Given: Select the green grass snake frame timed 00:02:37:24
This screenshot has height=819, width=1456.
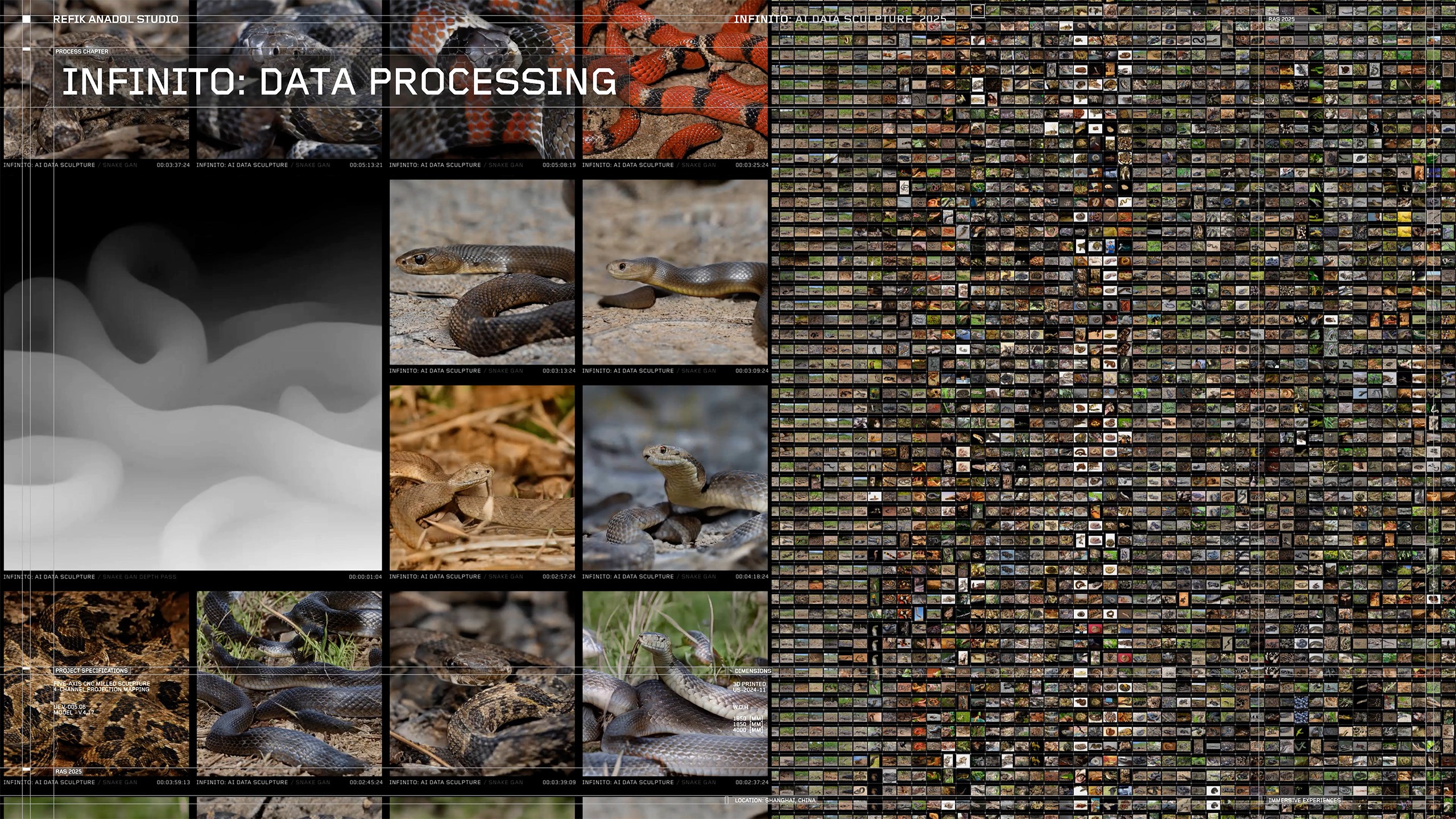Looking at the screenshot, I should pos(675,682).
